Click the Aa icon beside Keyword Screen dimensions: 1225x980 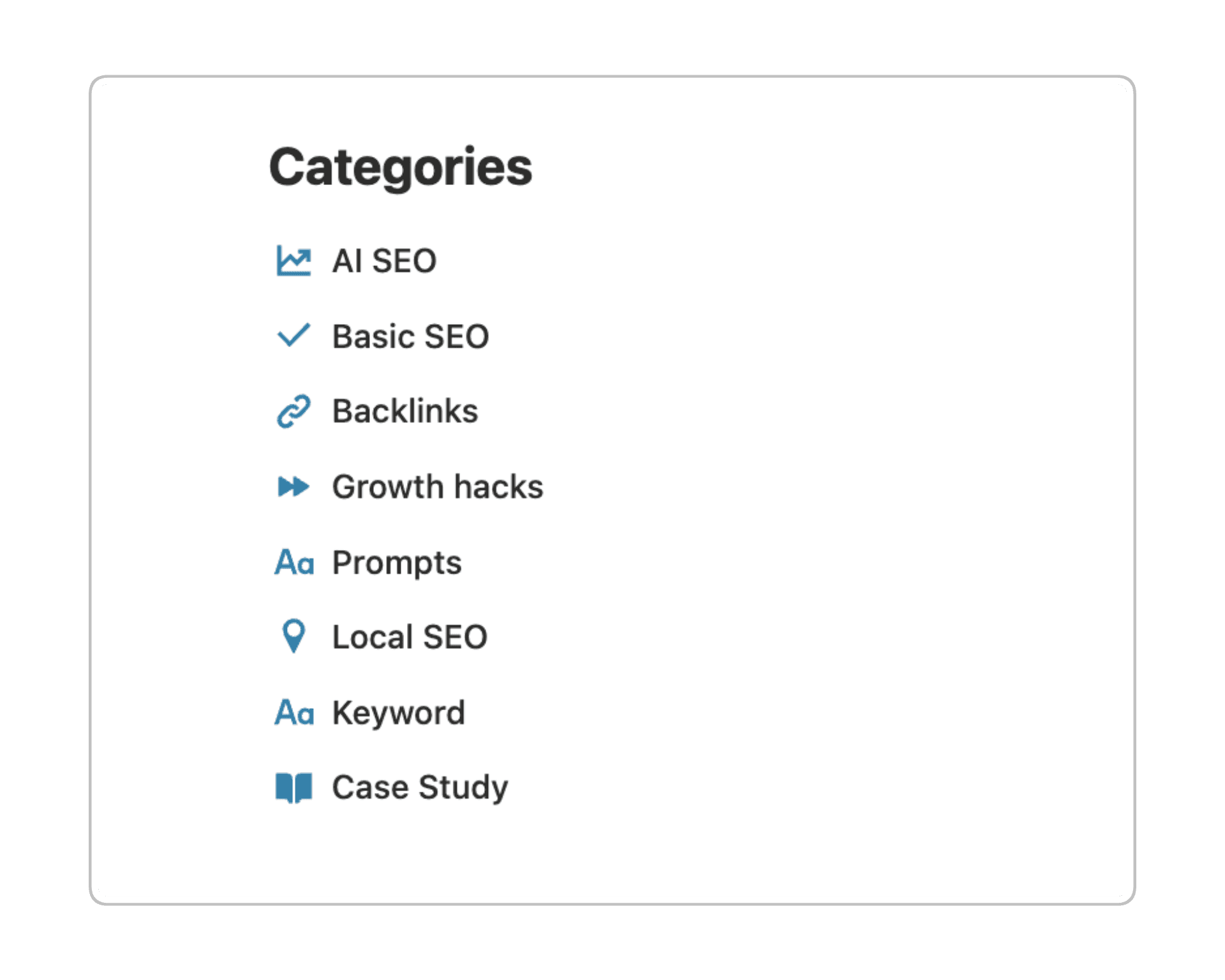coord(293,713)
